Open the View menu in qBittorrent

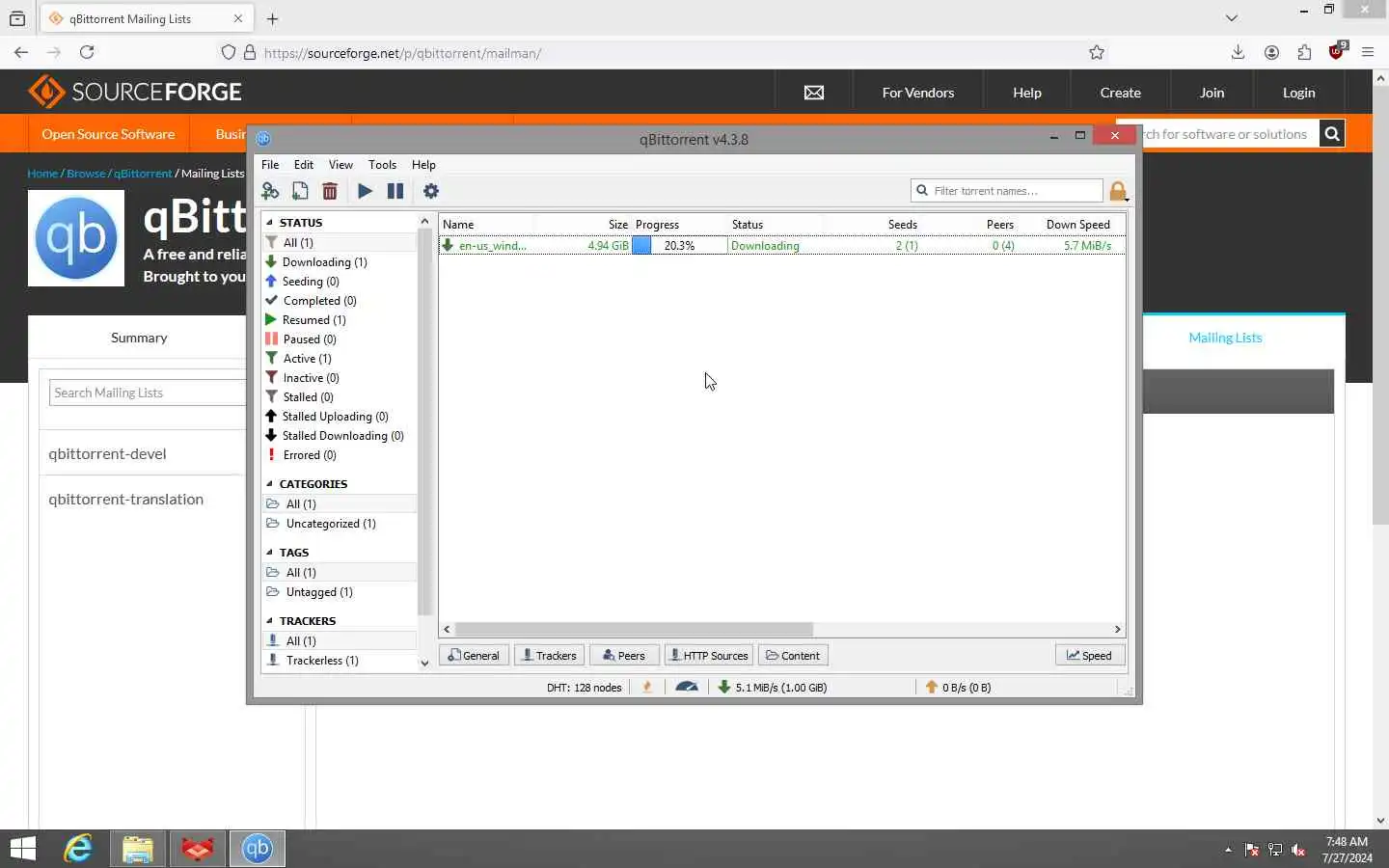pyautogui.click(x=340, y=165)
